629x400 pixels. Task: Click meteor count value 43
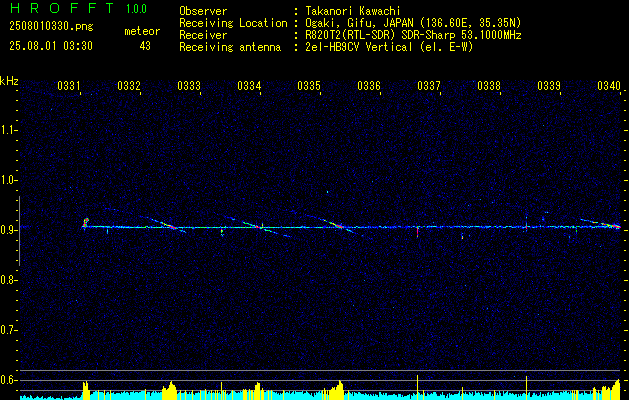point(145,46)
